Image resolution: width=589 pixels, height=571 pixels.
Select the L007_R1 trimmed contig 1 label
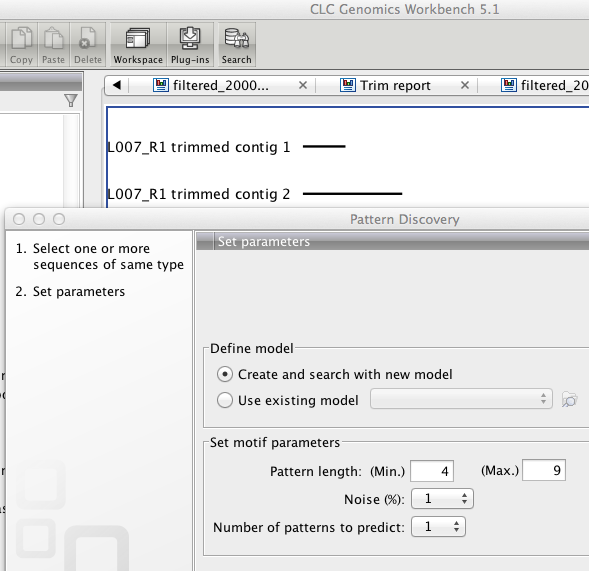[199, 147]
